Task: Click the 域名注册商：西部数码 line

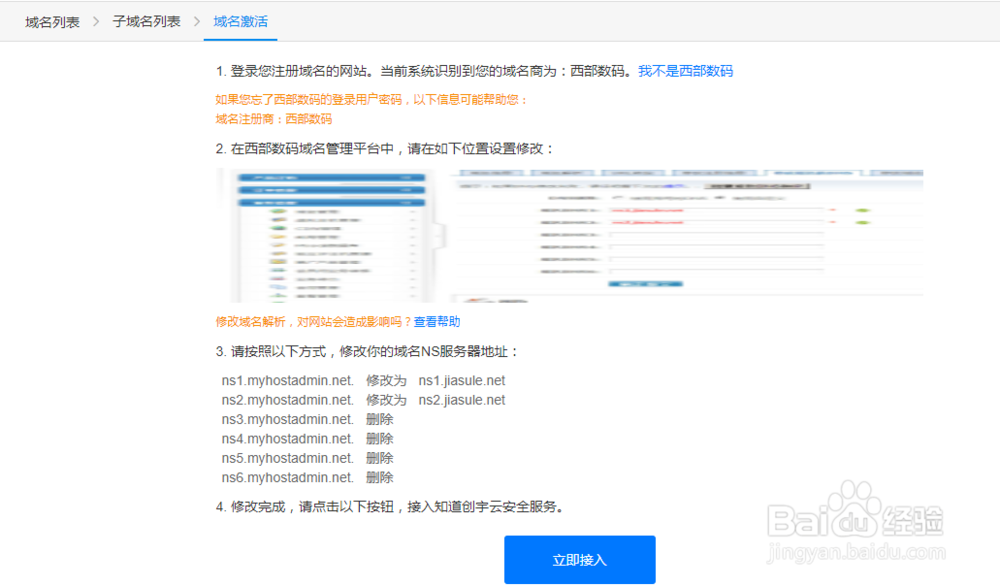Action: coord(274,119)
